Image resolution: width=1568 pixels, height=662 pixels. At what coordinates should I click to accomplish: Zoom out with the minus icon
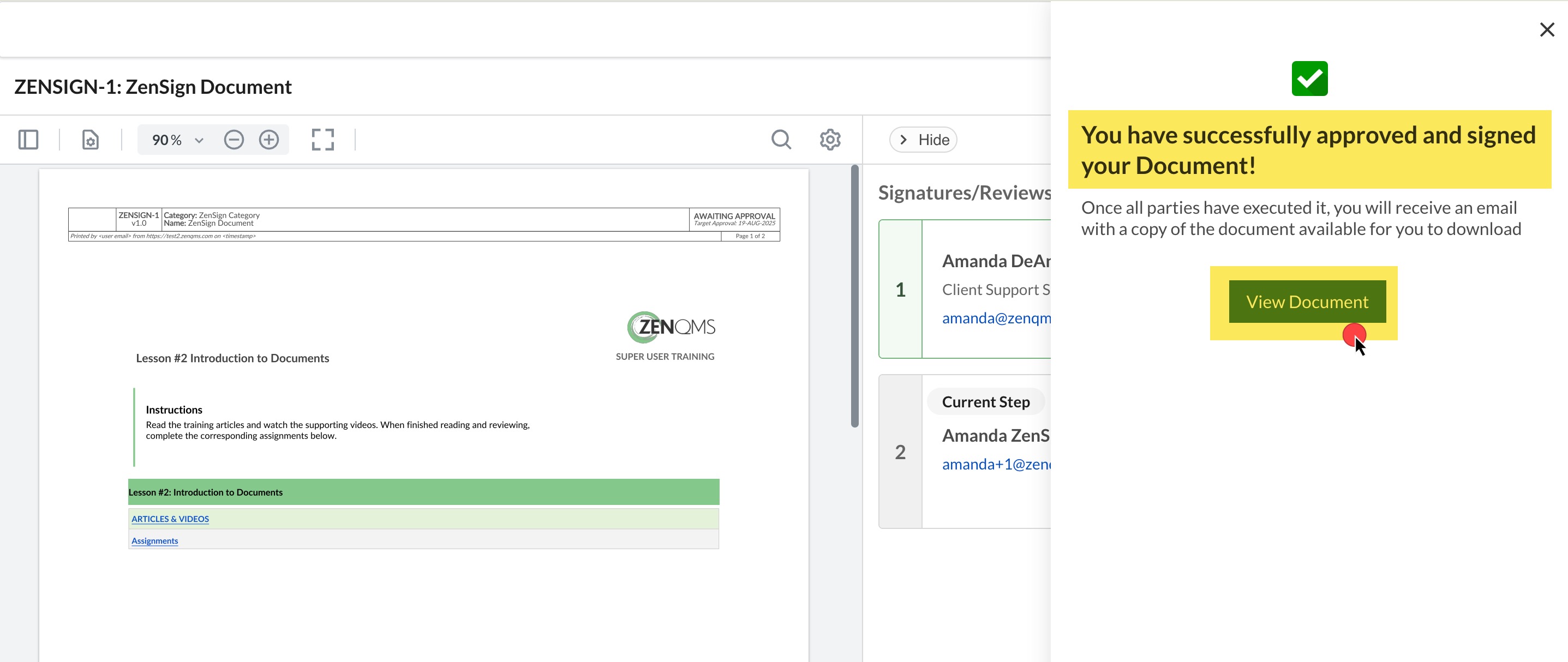tap(234, 140)
